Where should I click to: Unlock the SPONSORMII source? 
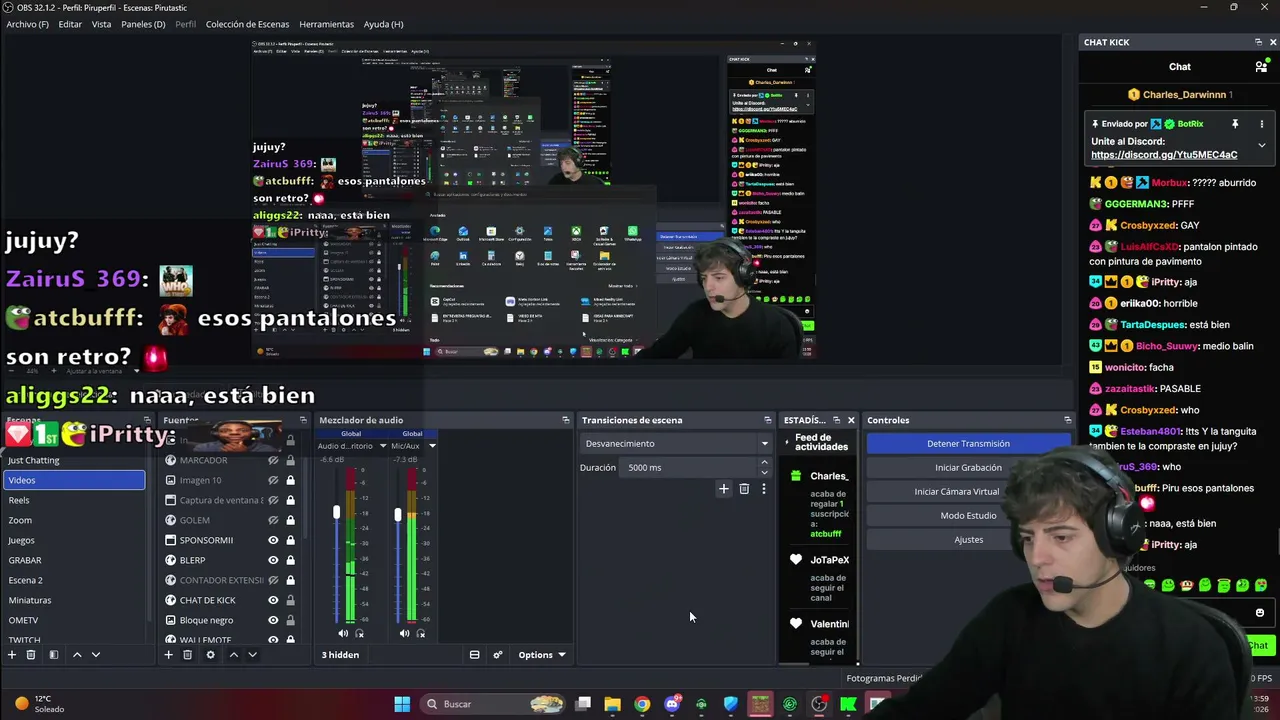(x=290, y=540)
